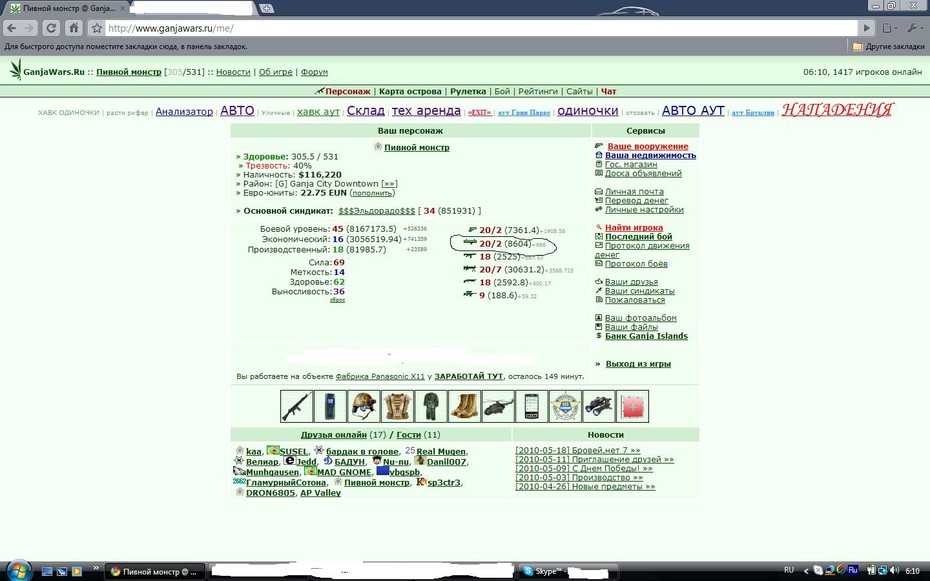Open the Гости list link
Screen dimensions: 930x581
[x=409, y=435]
